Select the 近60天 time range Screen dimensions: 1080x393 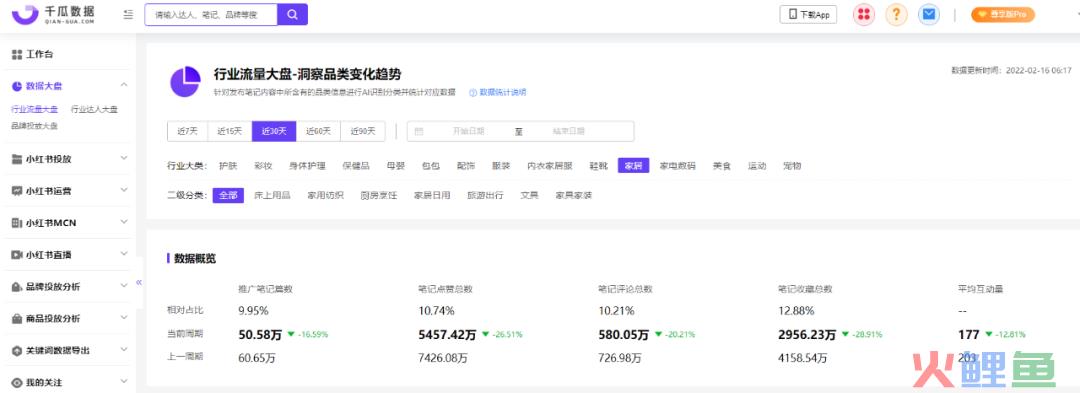coord(318,131)
